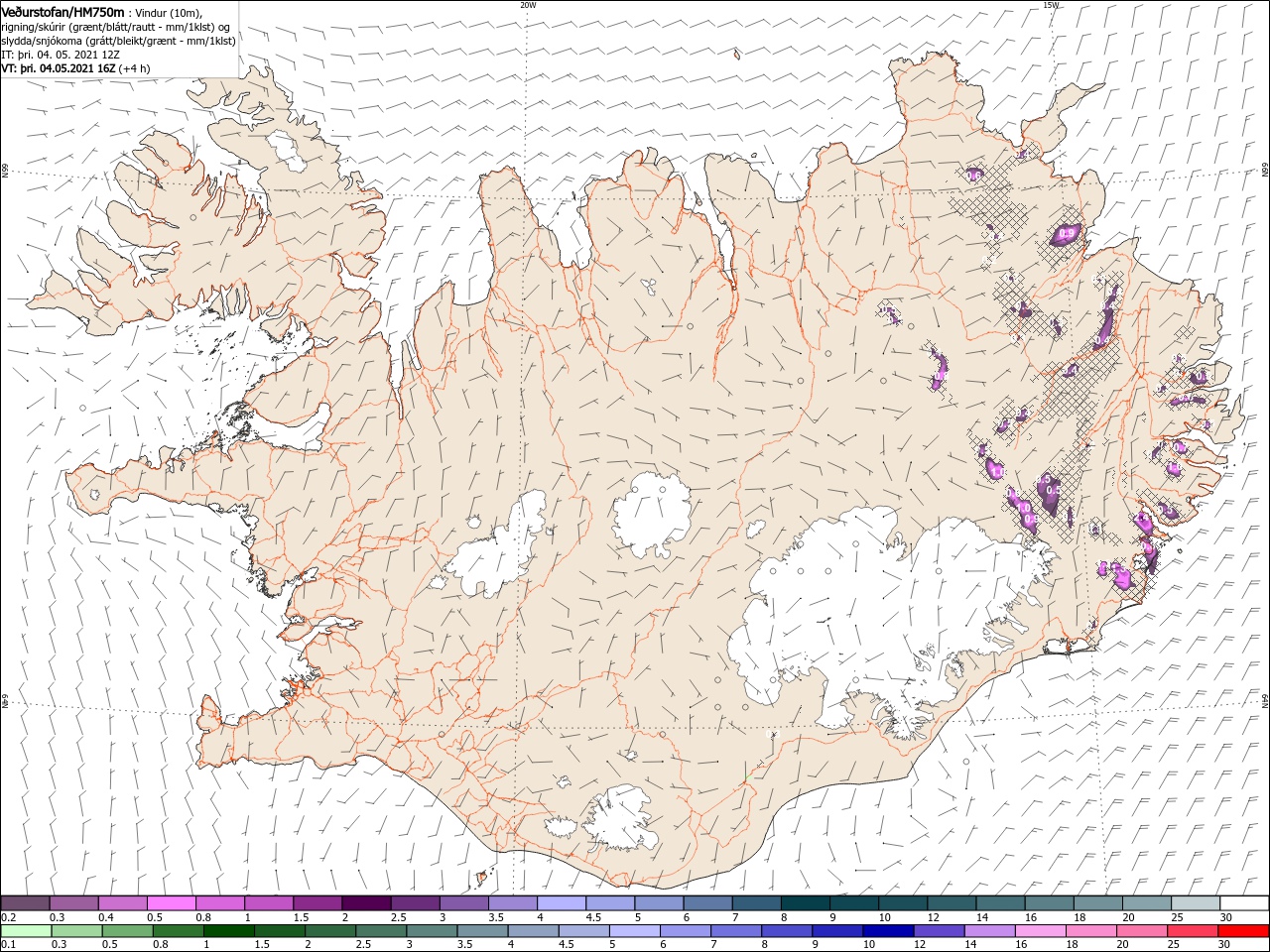Click the '10' label of the upper scale
Screen dimensions: 1270x952
885,917
